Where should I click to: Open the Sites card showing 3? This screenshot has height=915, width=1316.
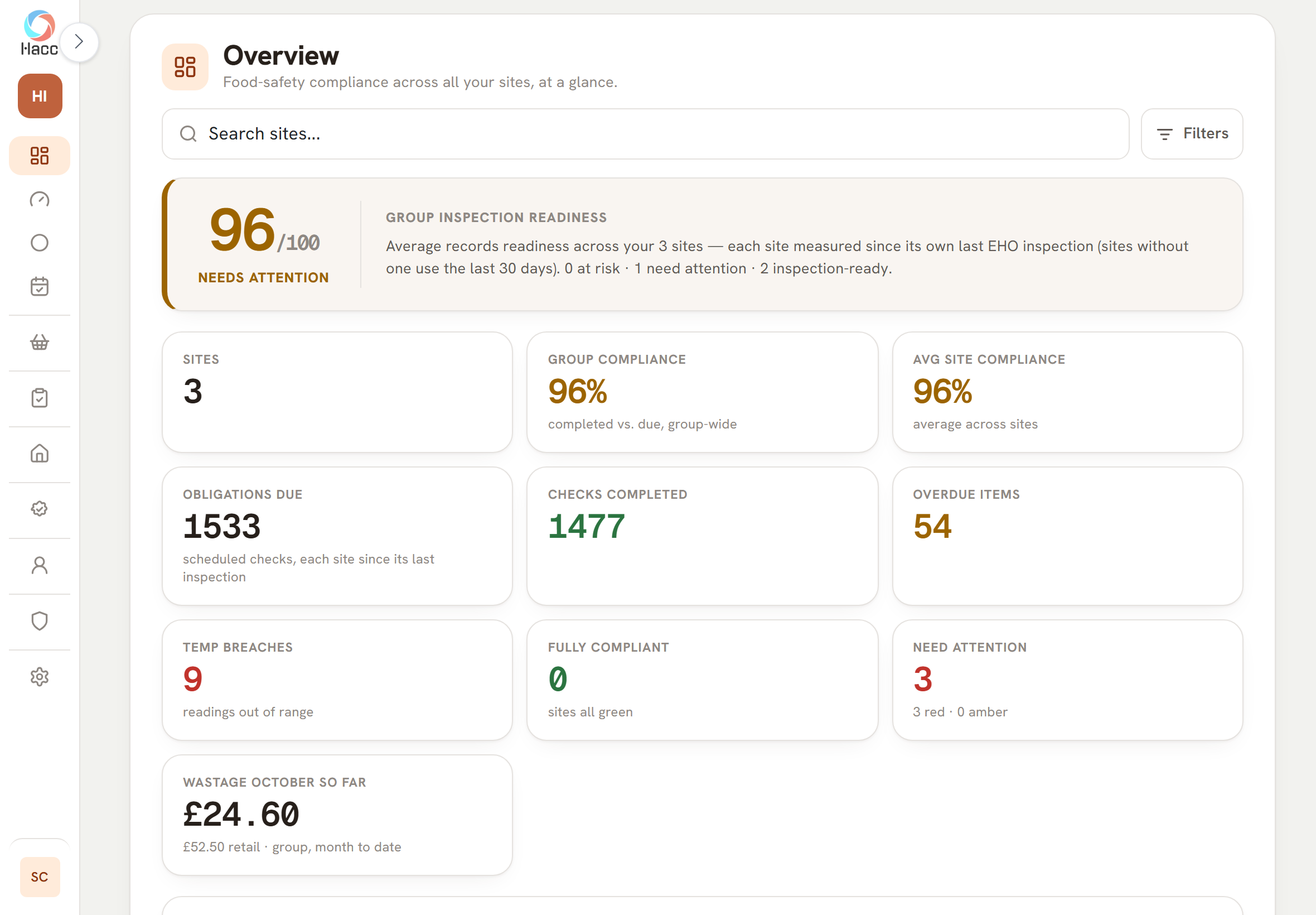point(337,392)
